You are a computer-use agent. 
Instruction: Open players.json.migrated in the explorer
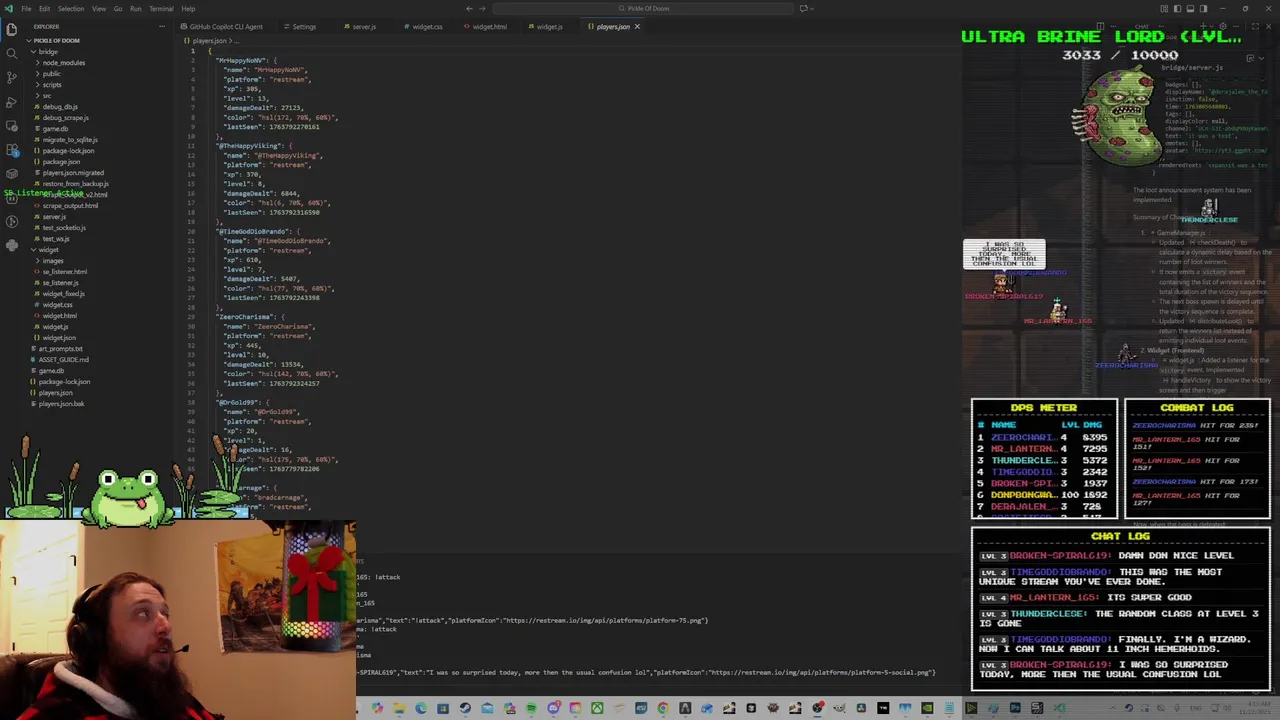click(x=73, y=172)
